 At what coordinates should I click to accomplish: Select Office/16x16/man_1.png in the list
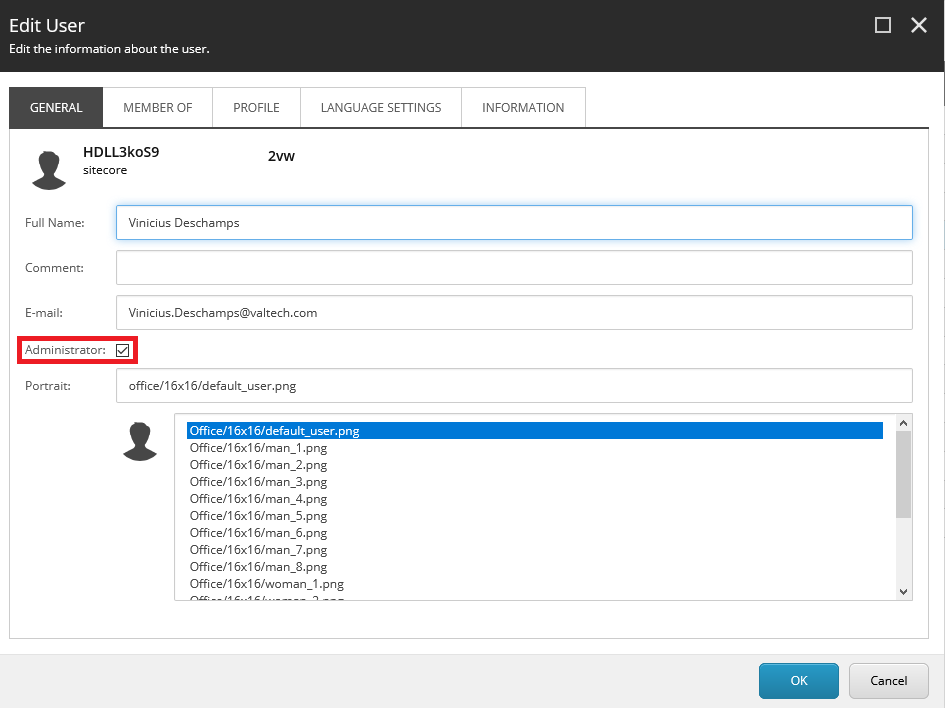coord(535,447)
